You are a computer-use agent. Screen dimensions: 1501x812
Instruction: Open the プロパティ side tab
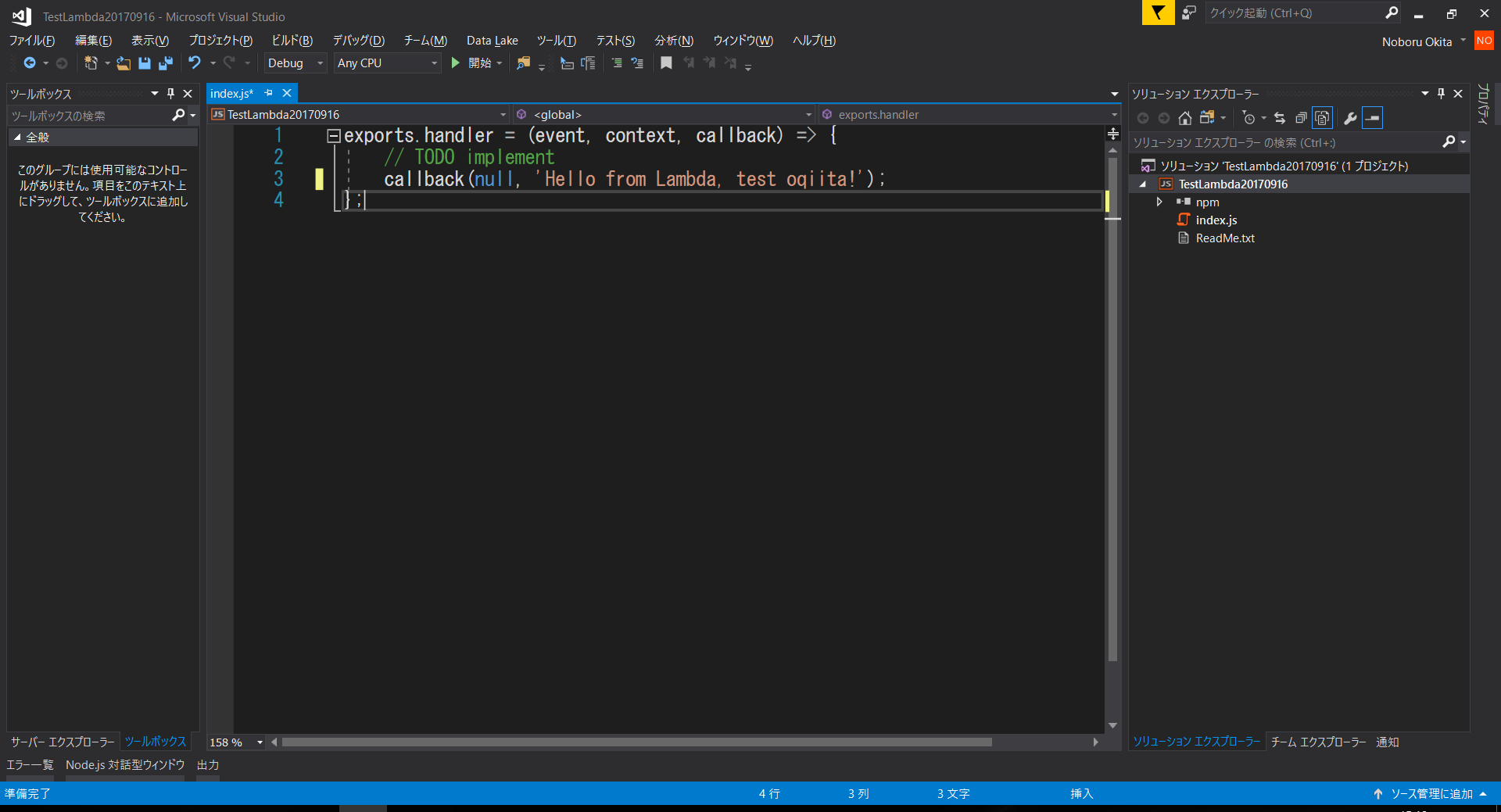click(1483, 103)
